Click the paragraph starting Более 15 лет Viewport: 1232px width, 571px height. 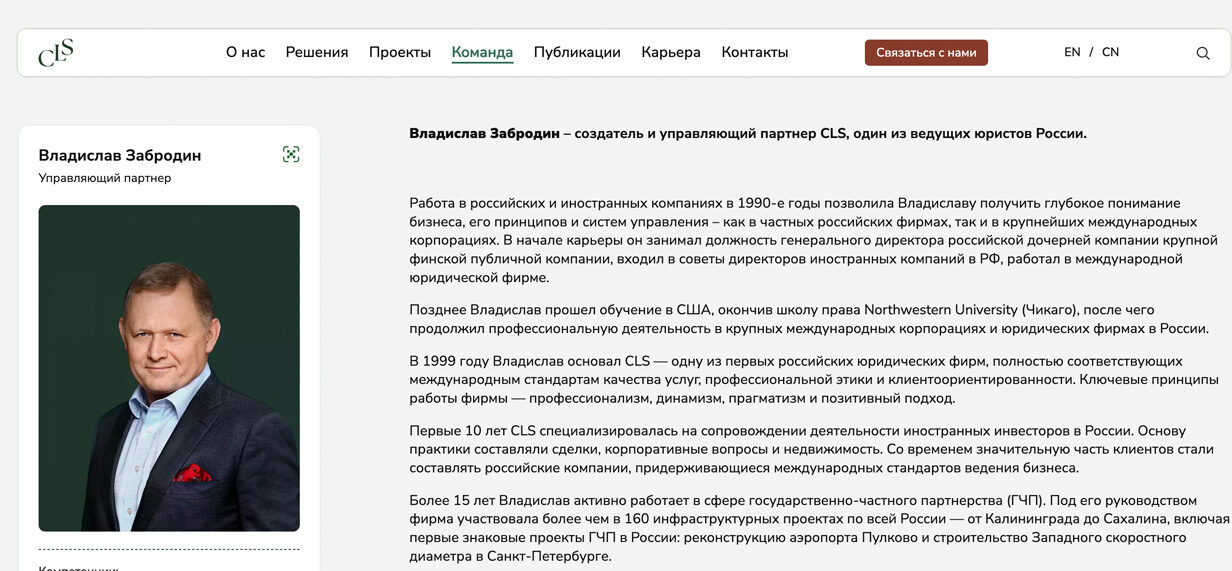820,528
